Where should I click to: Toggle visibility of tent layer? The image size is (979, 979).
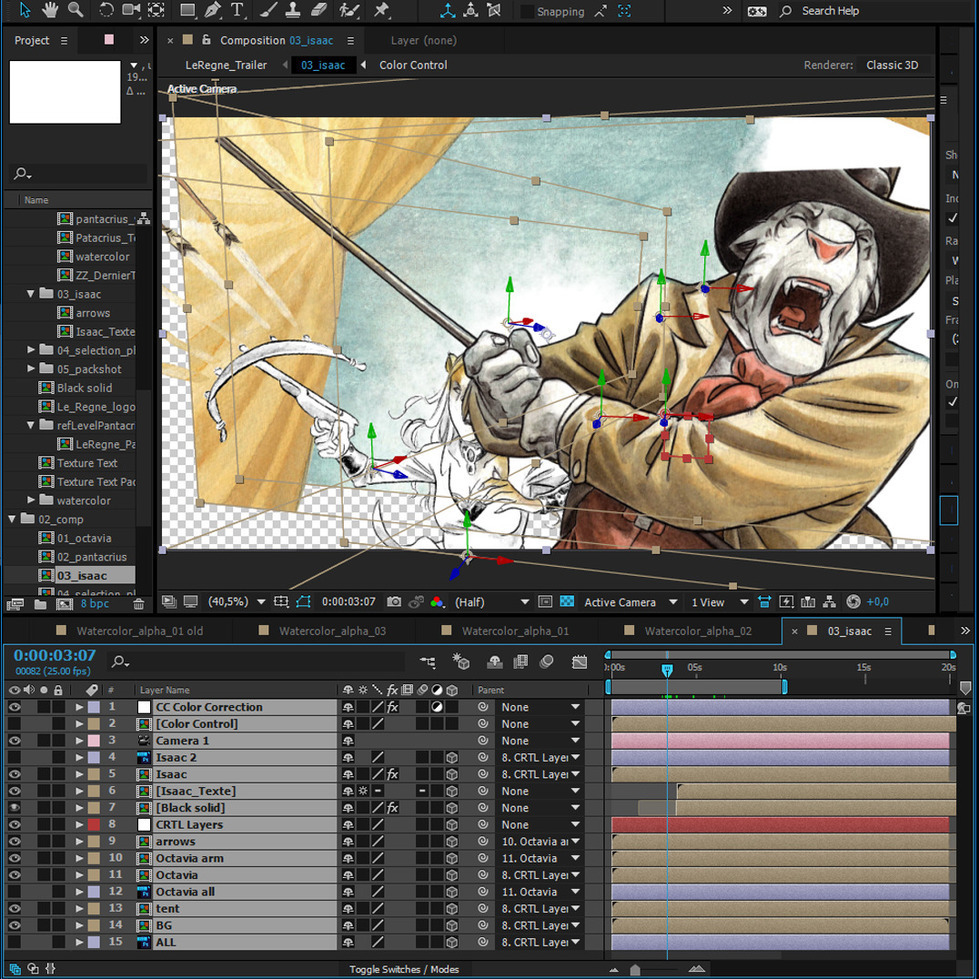coord(14,908)
